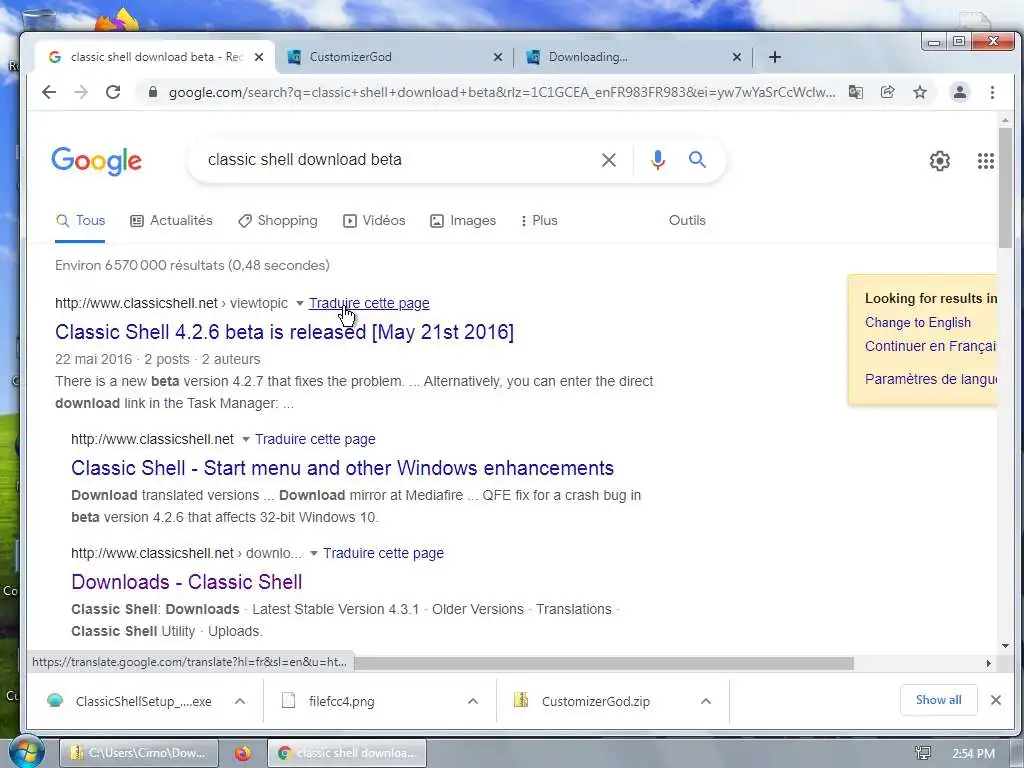
Task: Open Firefox from the taskbar
Action: 242,753
